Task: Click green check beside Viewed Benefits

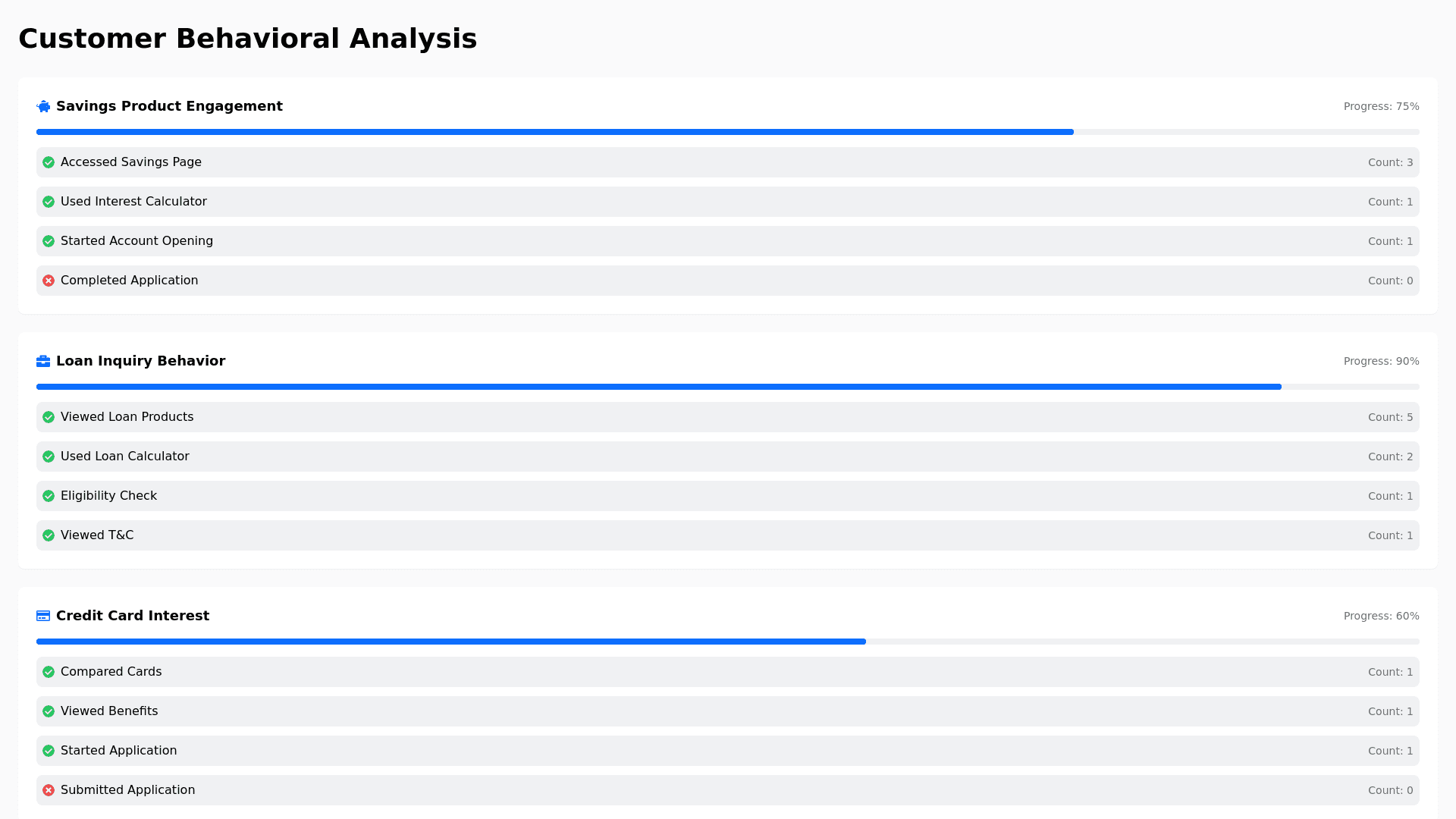Action: click(49, 712)
